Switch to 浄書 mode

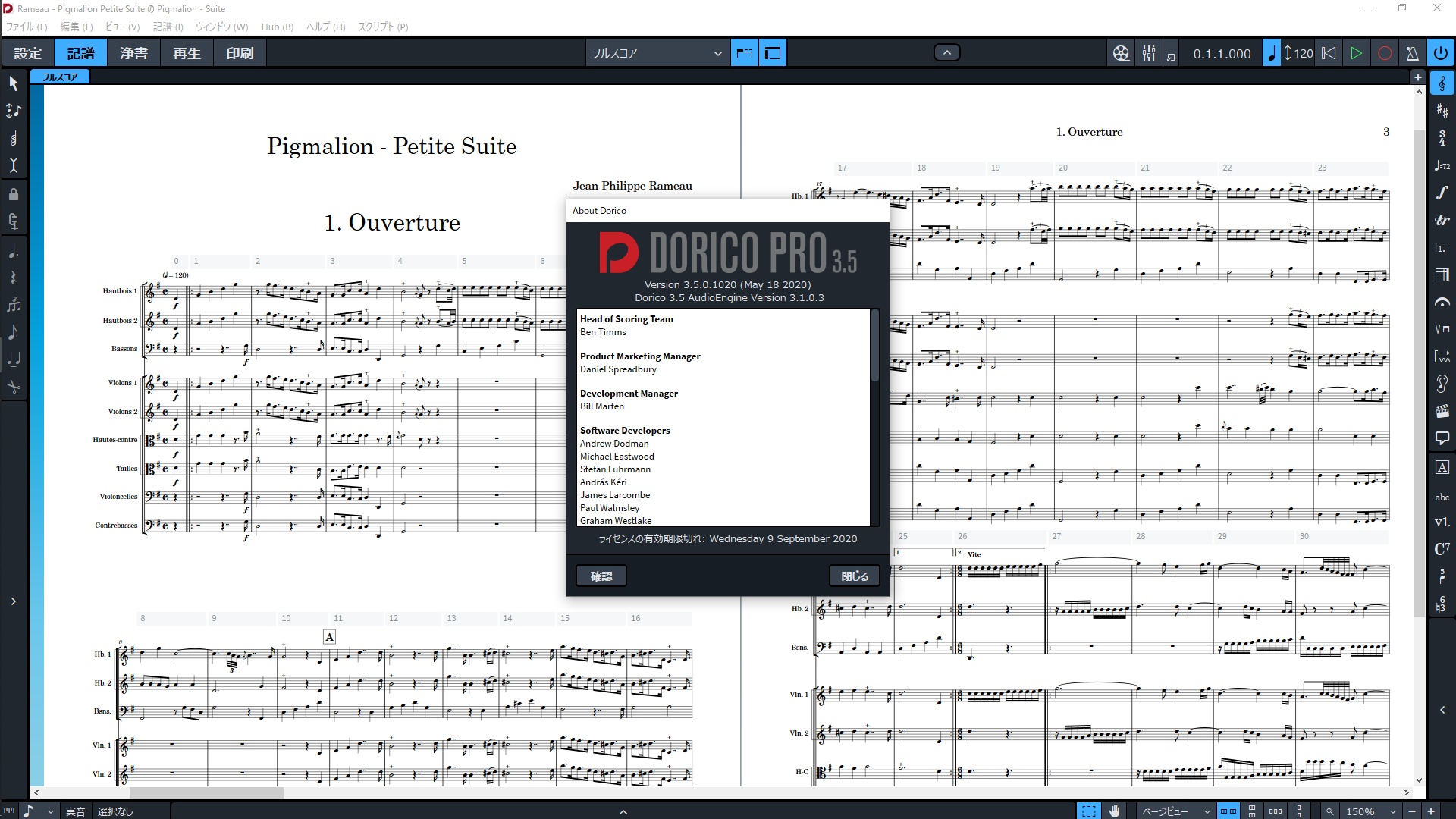[133, 53]
